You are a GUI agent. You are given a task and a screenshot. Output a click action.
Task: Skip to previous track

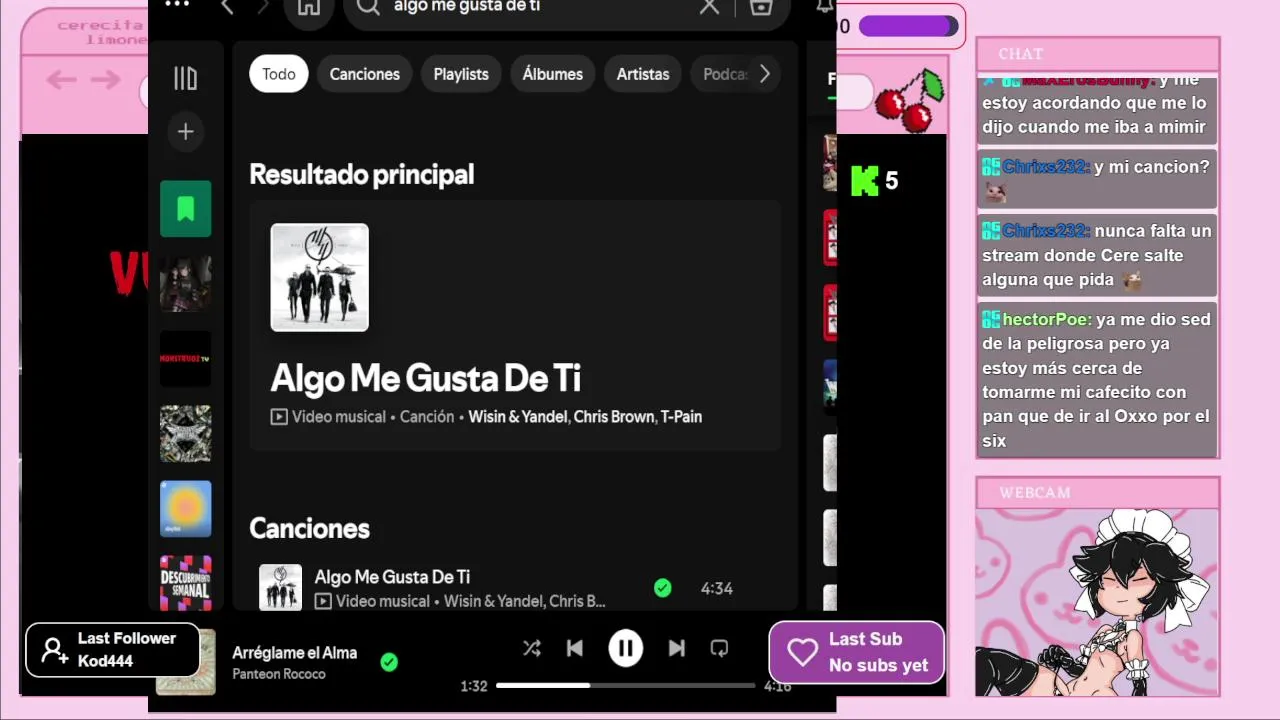point(575,649)
